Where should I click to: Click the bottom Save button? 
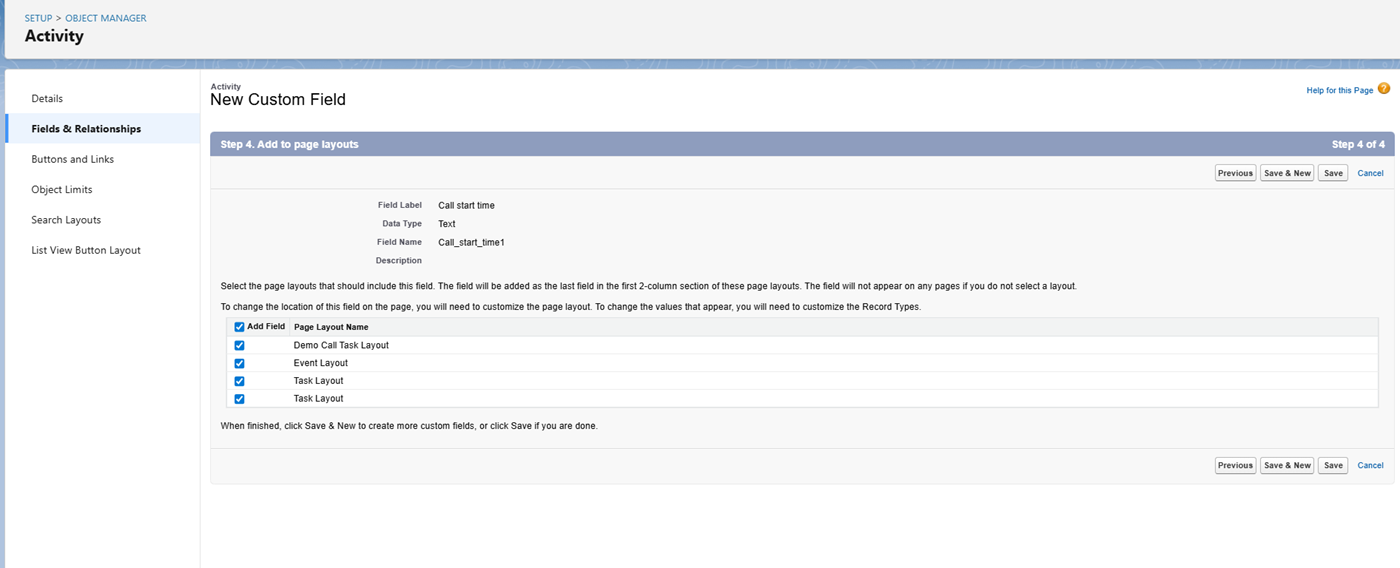1333,465
